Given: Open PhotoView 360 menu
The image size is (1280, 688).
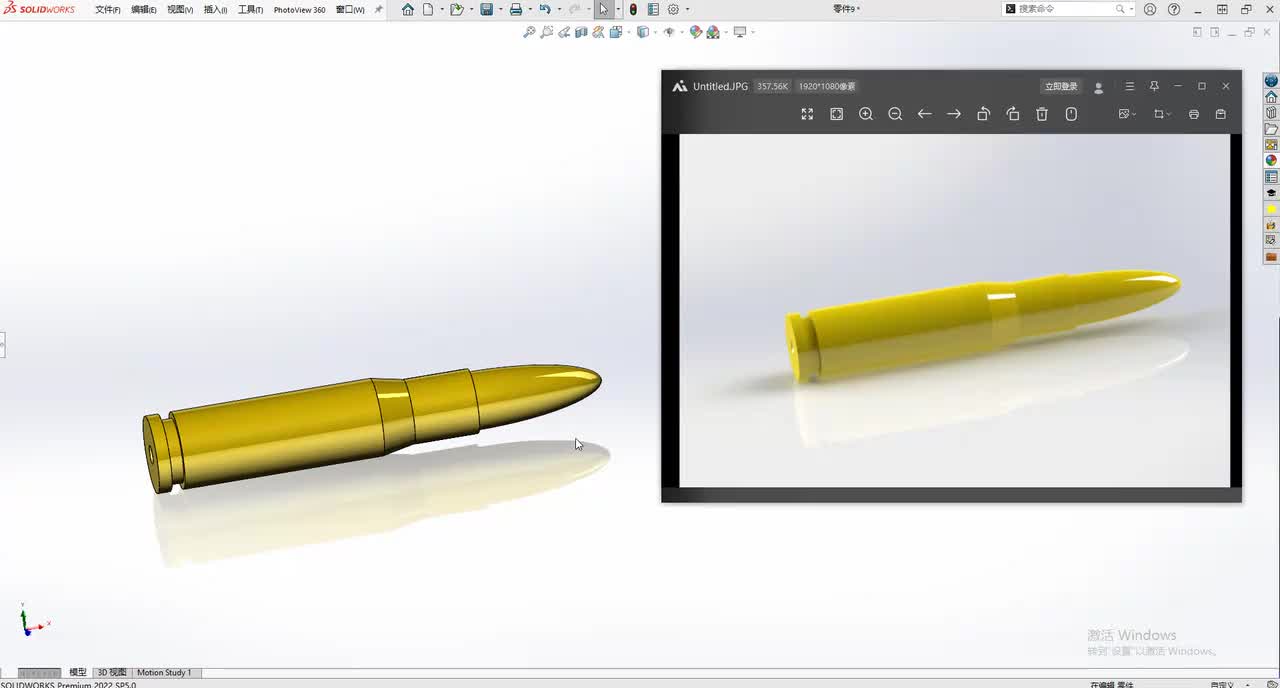Looking at the screenshot, I should click(299, 10).
